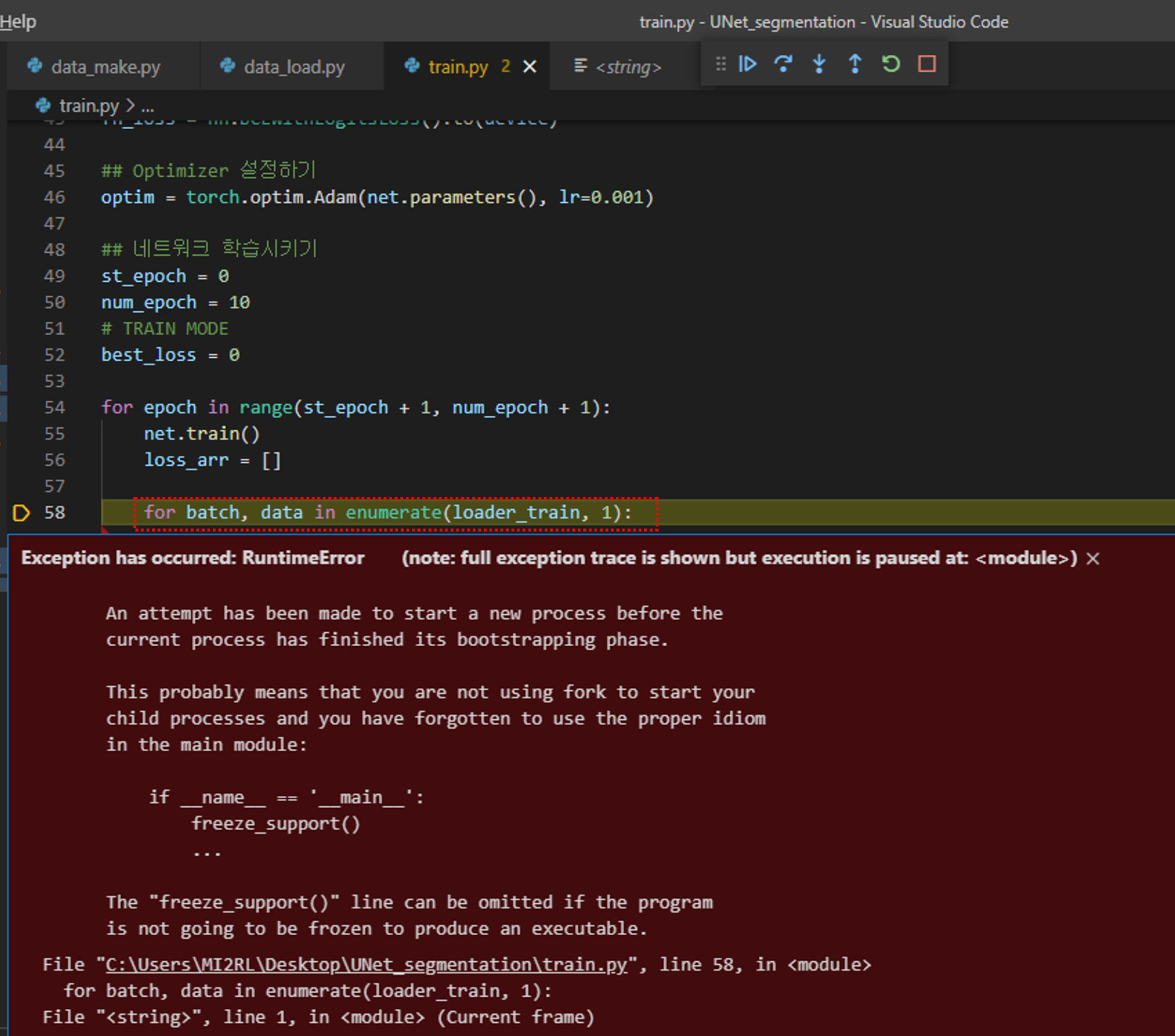Click the debug Step Out arrow
Image resolution: width=1175 pixels, height=1036 pixels.
(x=855, y=64)
